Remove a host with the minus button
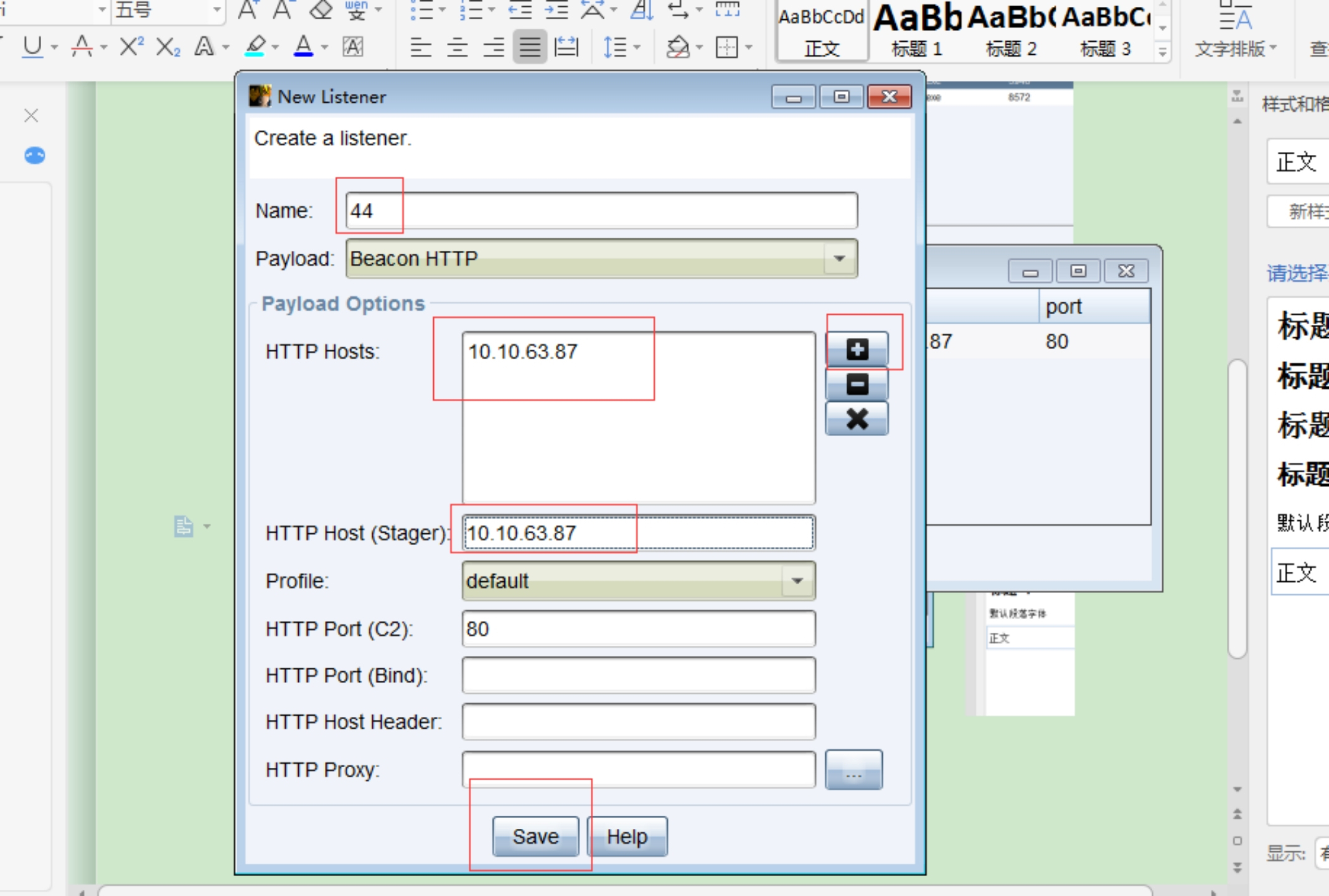This screenshot has width=1329, height=896. (857, 385)
